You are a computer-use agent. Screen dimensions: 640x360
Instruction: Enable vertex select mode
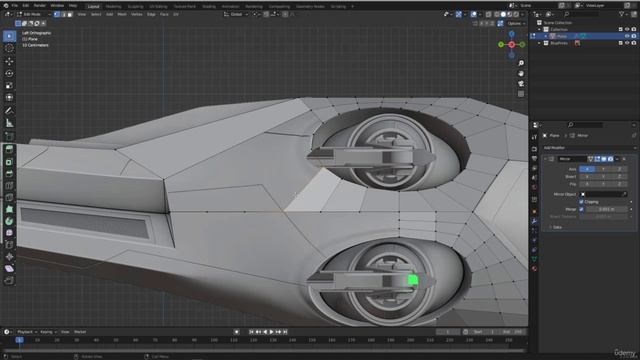coord(57,14)
